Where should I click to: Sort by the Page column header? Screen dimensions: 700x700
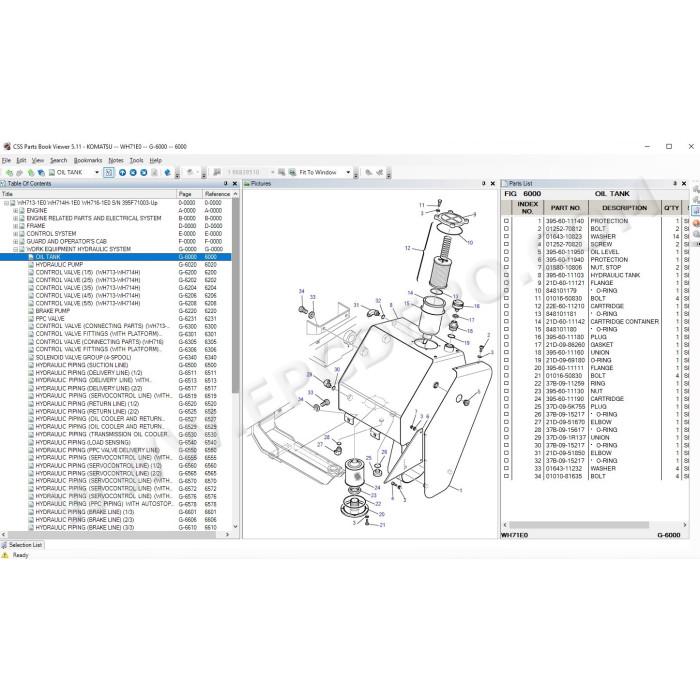tap(190, 194)
